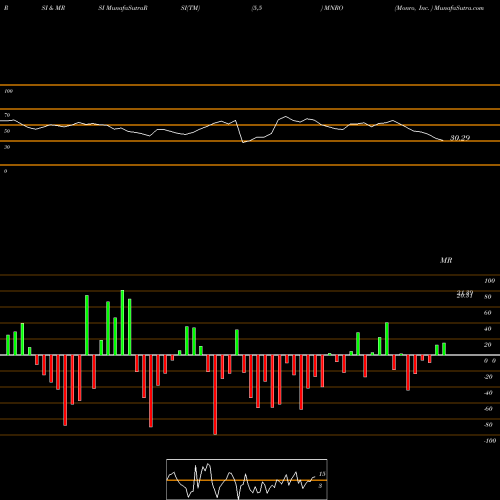
Task: Click the 40 label on MR axis
Action: 488,329
